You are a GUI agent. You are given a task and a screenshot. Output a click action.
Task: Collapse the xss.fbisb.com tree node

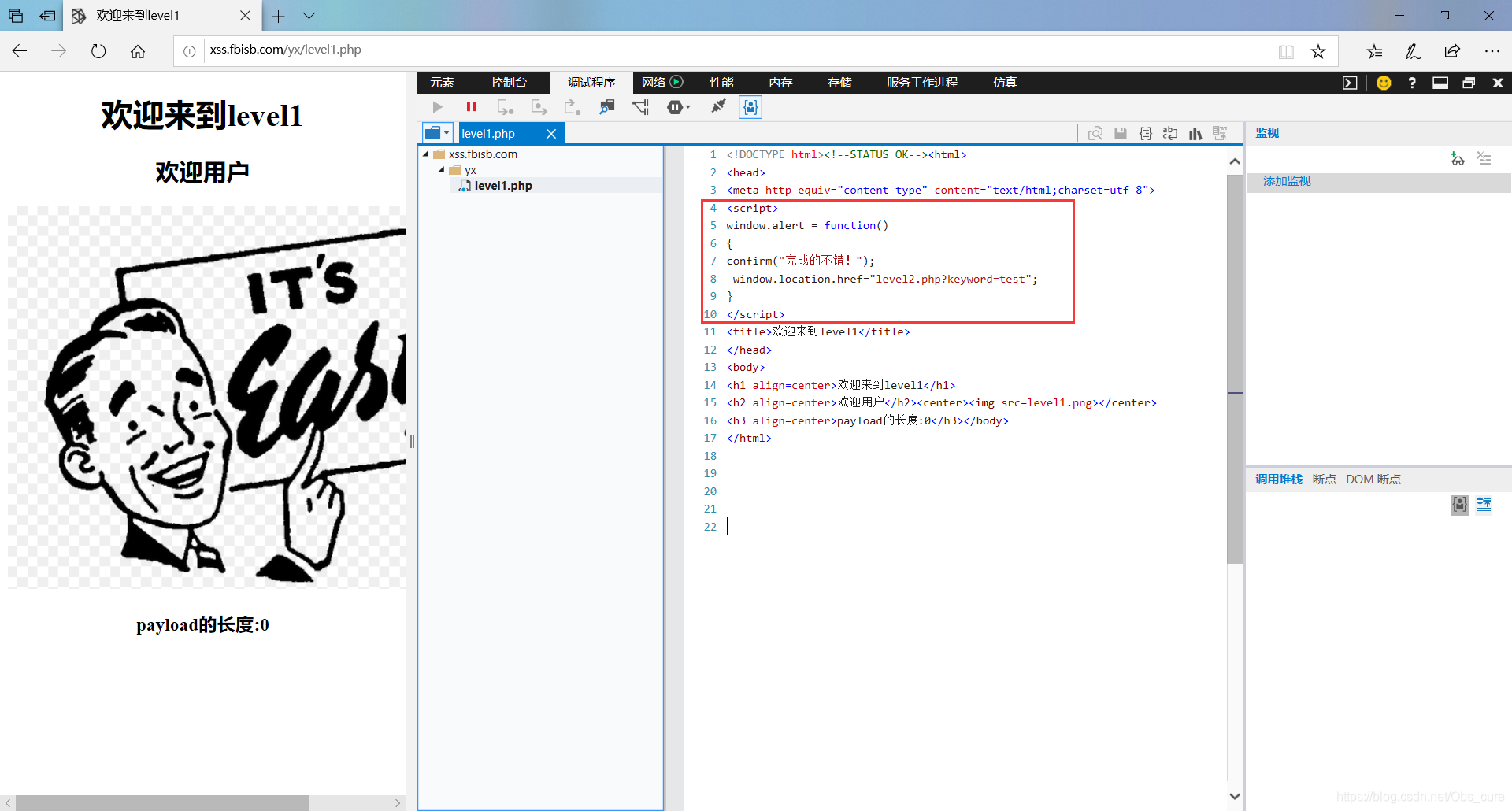(426, 154)
